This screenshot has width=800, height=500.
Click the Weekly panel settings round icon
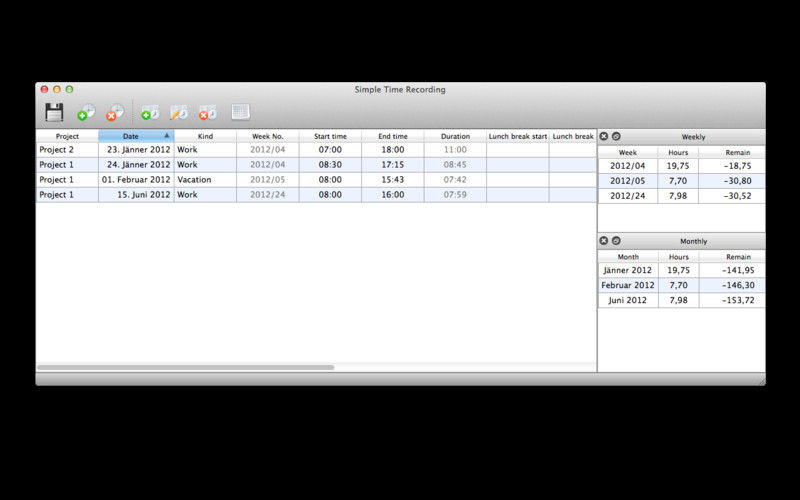click(x=616, y=136)
